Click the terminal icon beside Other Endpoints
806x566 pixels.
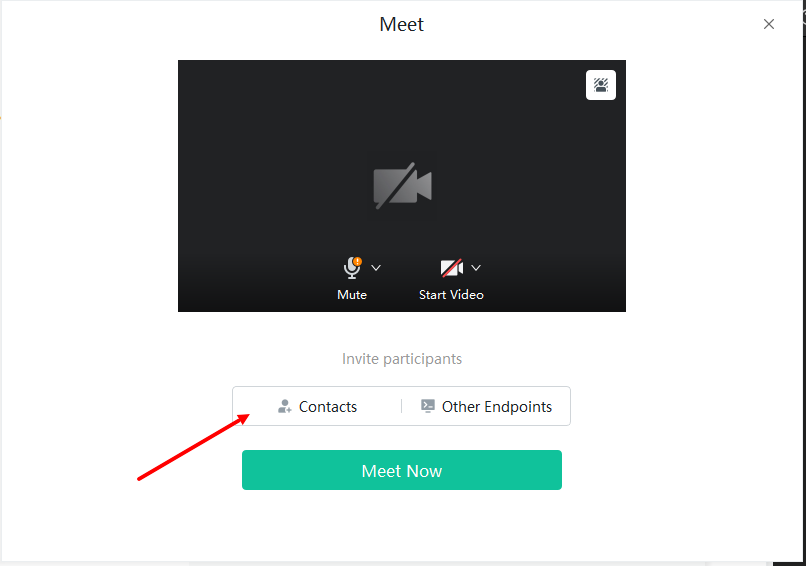point(428,406)
